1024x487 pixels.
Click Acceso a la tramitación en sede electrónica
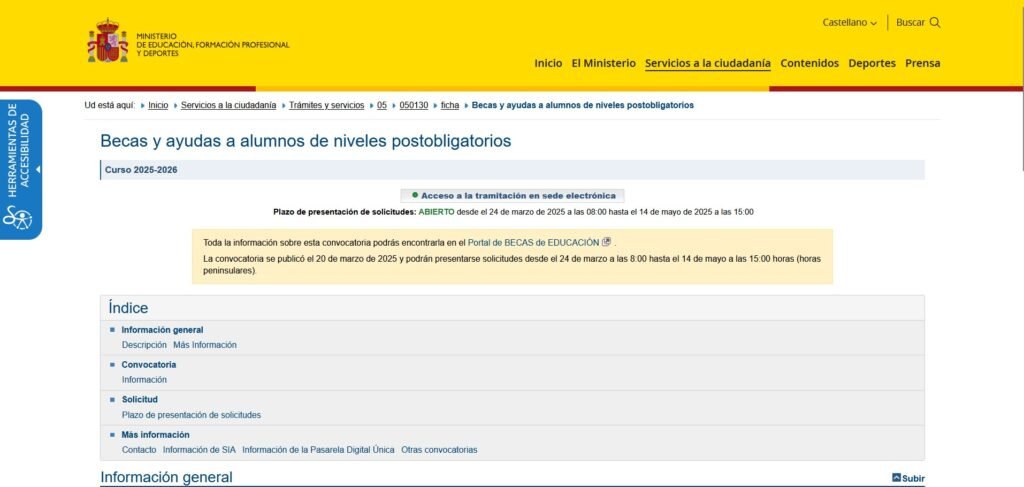[x=518, y=195]
